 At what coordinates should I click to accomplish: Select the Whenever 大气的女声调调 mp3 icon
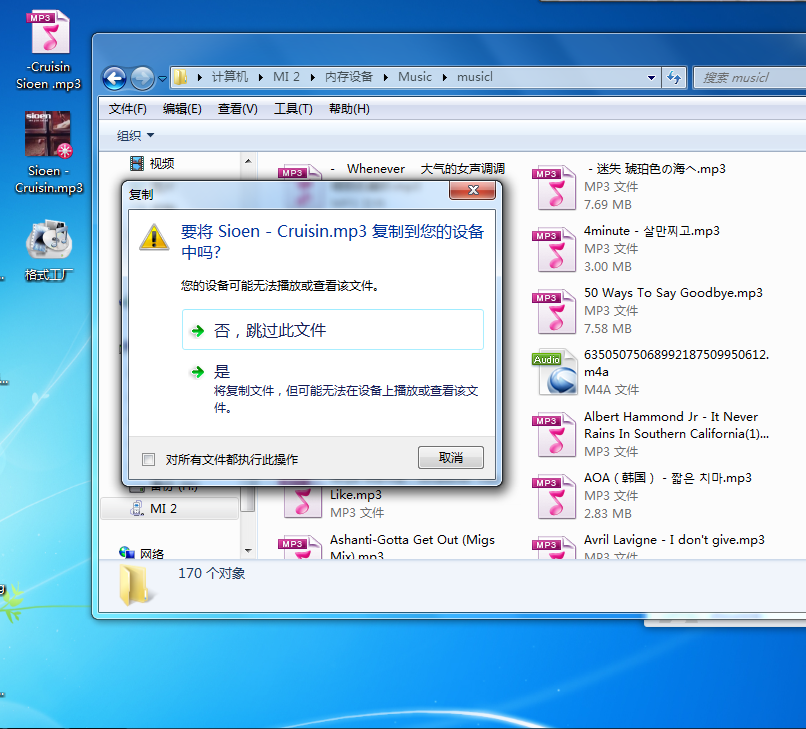pos(300,172)
